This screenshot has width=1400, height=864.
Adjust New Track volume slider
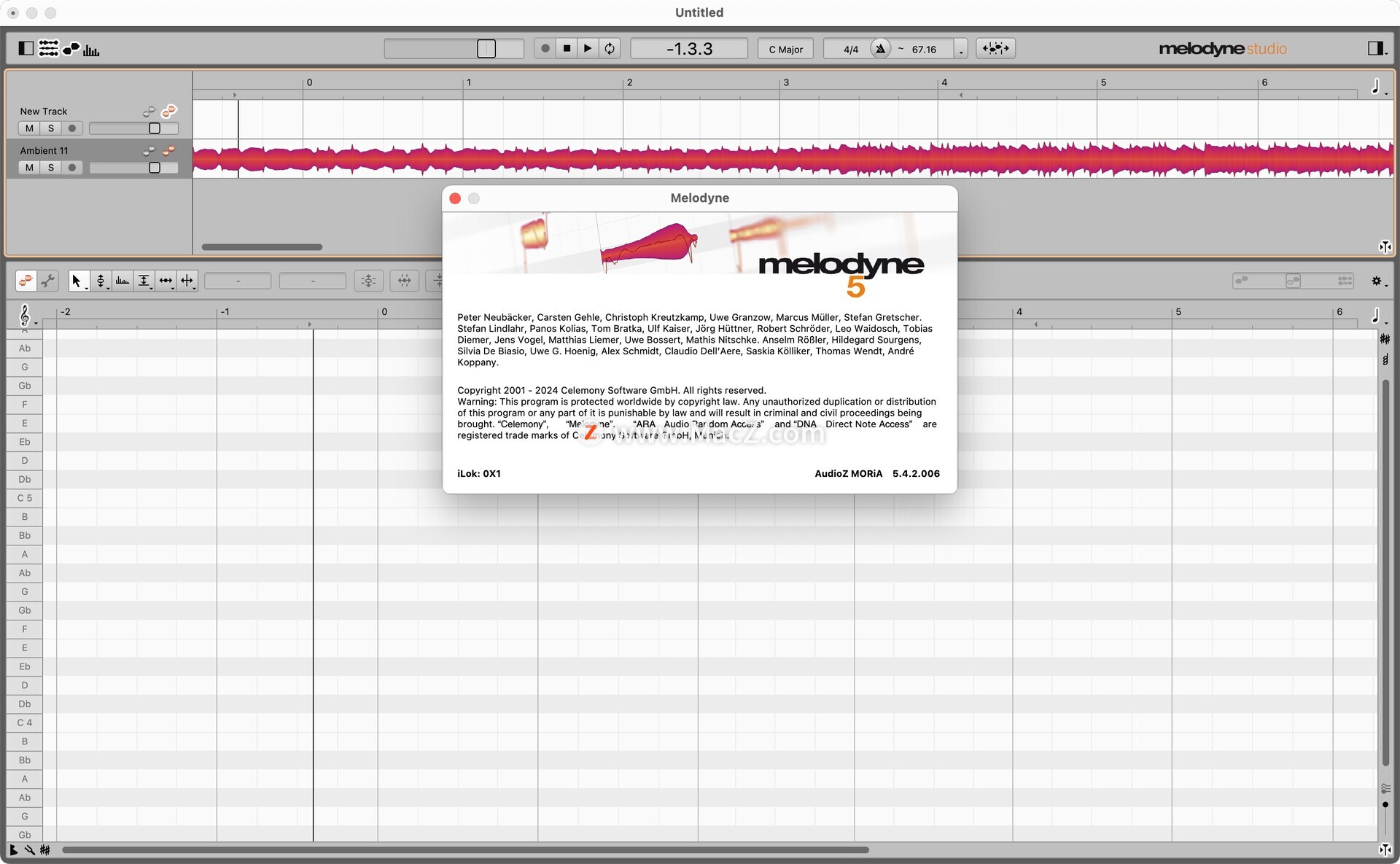(x=133, y=128)
